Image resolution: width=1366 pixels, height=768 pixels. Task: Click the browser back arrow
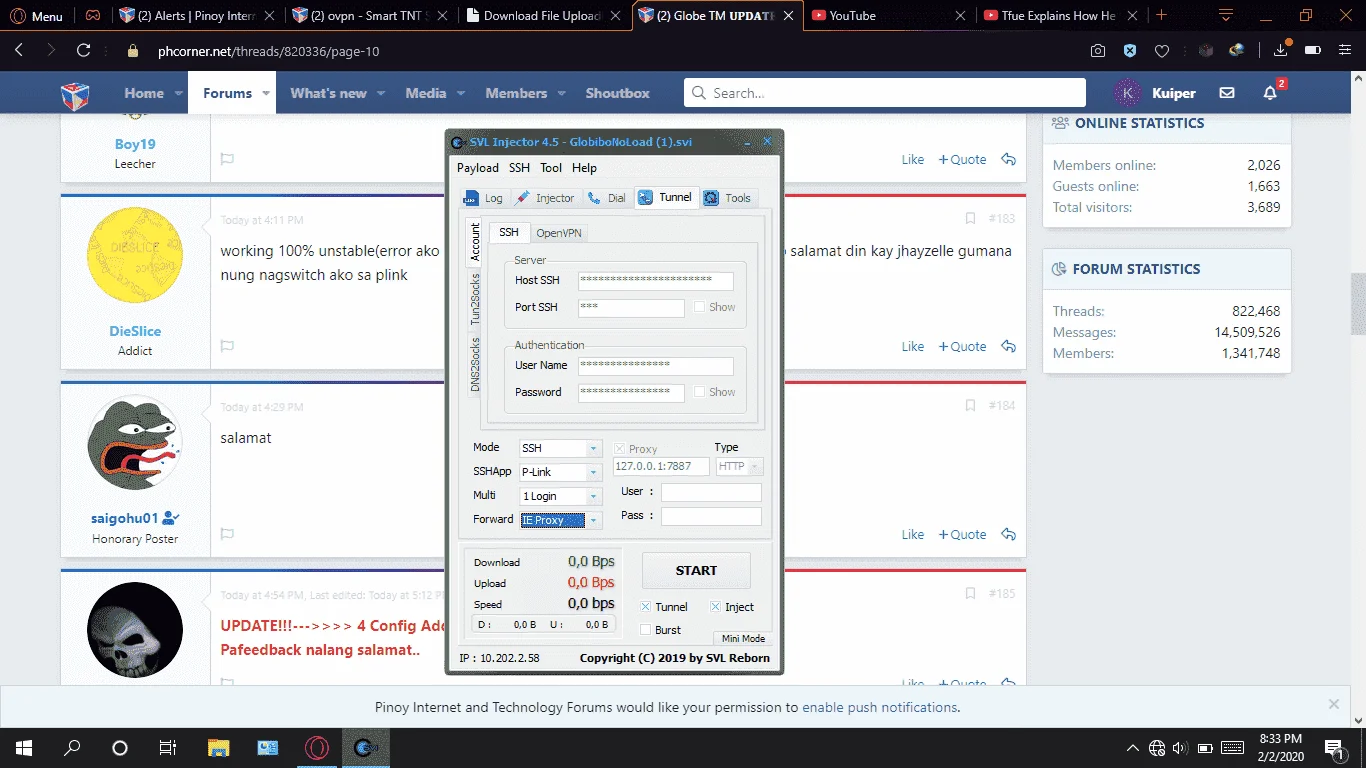19,50
